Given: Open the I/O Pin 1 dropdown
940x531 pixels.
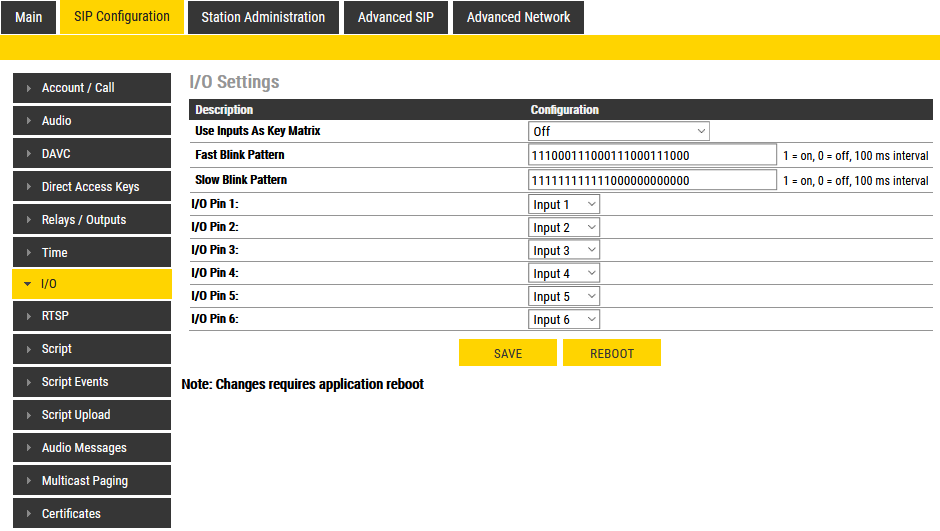Looking at the screenshot, I should (564, 205).
